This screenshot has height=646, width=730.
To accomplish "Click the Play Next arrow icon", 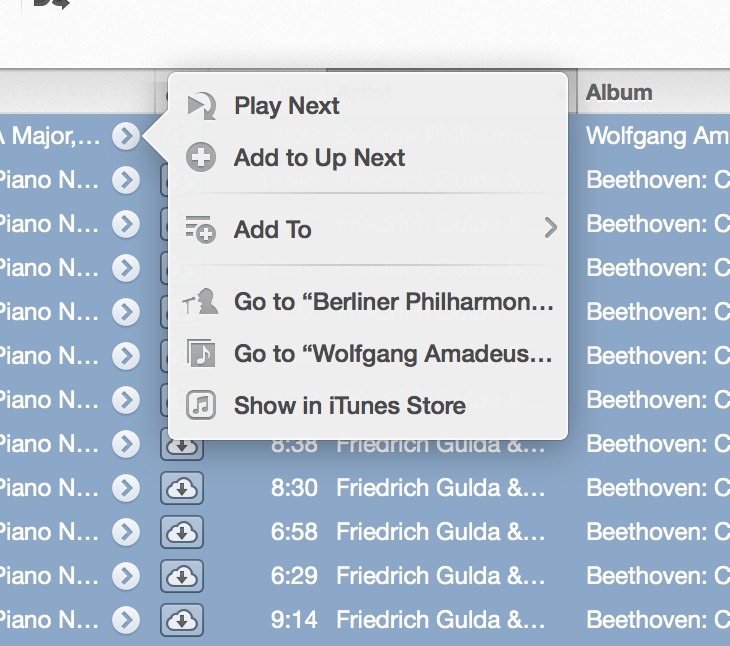I will click(201, 105).
